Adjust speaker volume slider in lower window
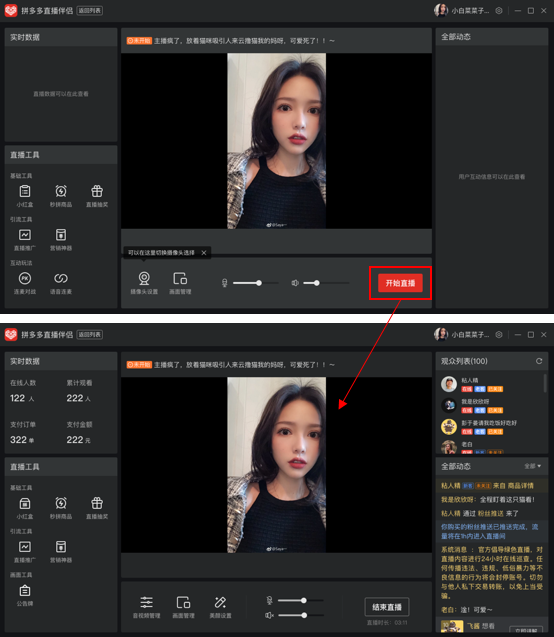554x637 pixels. click(x=301, y=615)
